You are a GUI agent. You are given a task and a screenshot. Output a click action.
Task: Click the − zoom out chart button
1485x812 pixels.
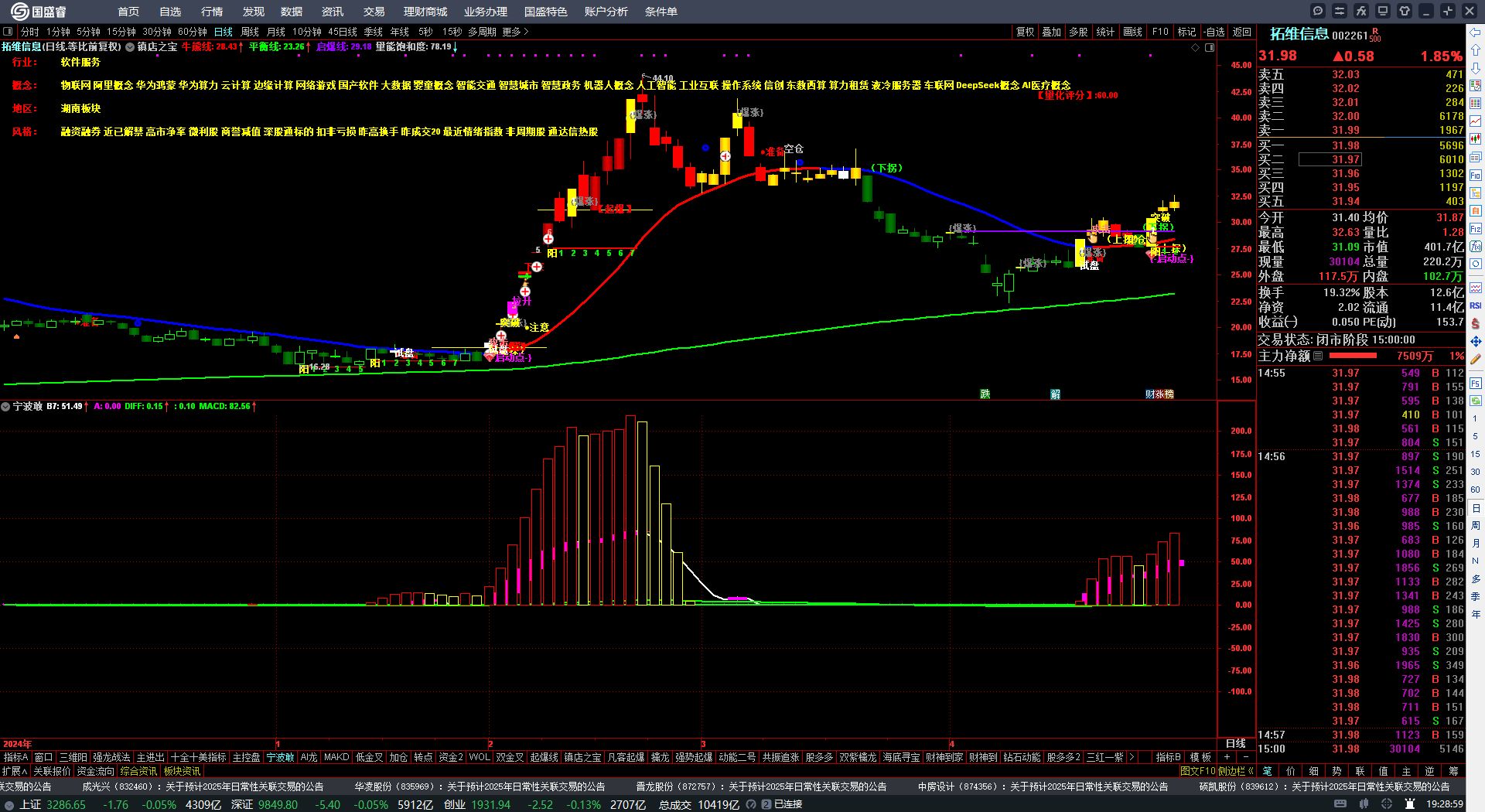[x=1245, y=757]
